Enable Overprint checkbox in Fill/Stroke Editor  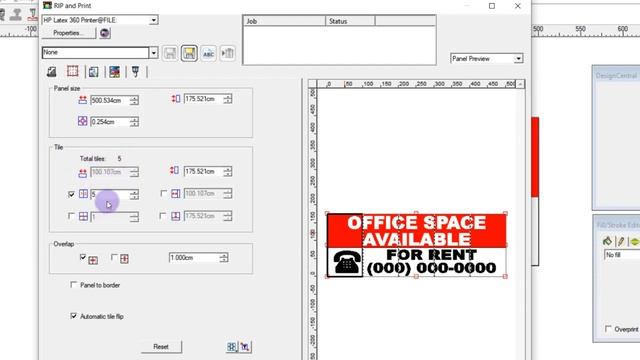coord(608,329)
